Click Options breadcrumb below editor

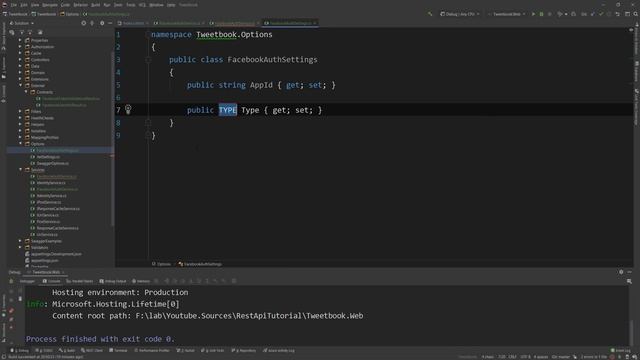point(161,264)
